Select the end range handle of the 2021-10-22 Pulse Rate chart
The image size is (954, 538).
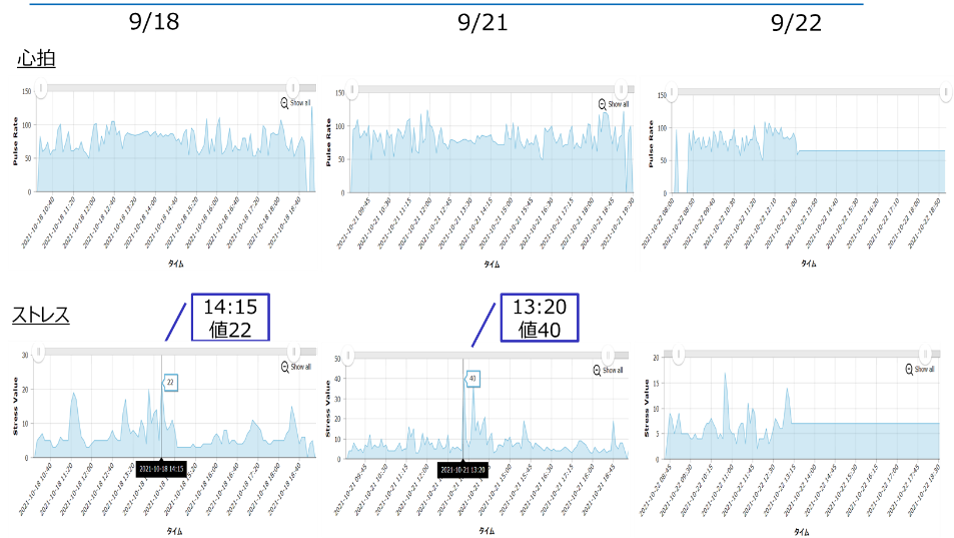[944, 93]
